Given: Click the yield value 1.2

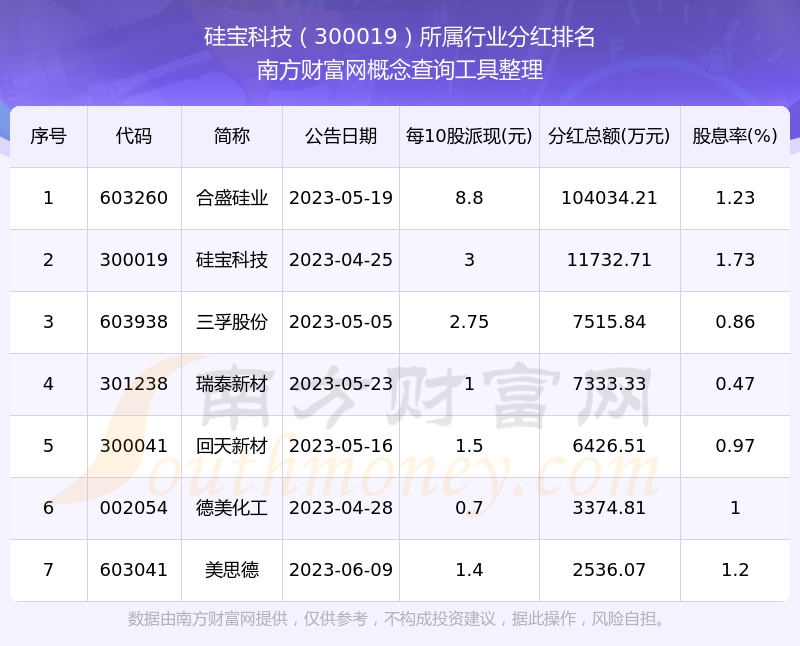Looking at the screenshot, I should (735, 570).
